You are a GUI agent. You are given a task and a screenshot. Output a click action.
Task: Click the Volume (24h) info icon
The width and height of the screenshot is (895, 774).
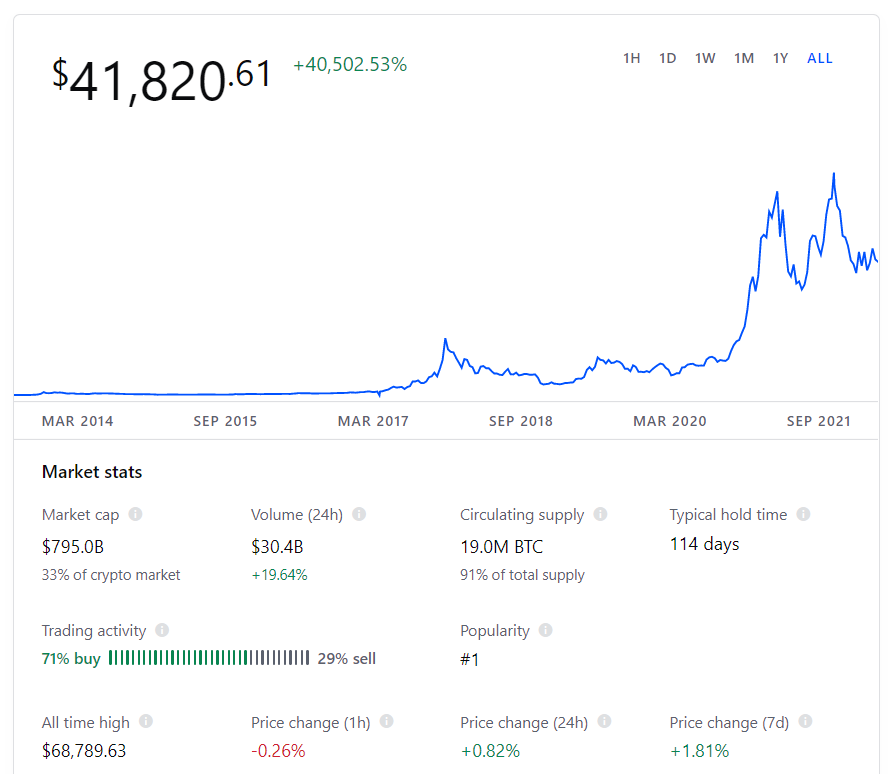click(x=359, y=514)
